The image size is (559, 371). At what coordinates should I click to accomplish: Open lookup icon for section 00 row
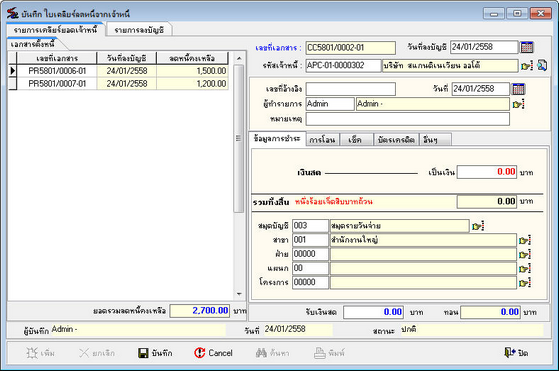pyautogui.click(x=525, y=268)
